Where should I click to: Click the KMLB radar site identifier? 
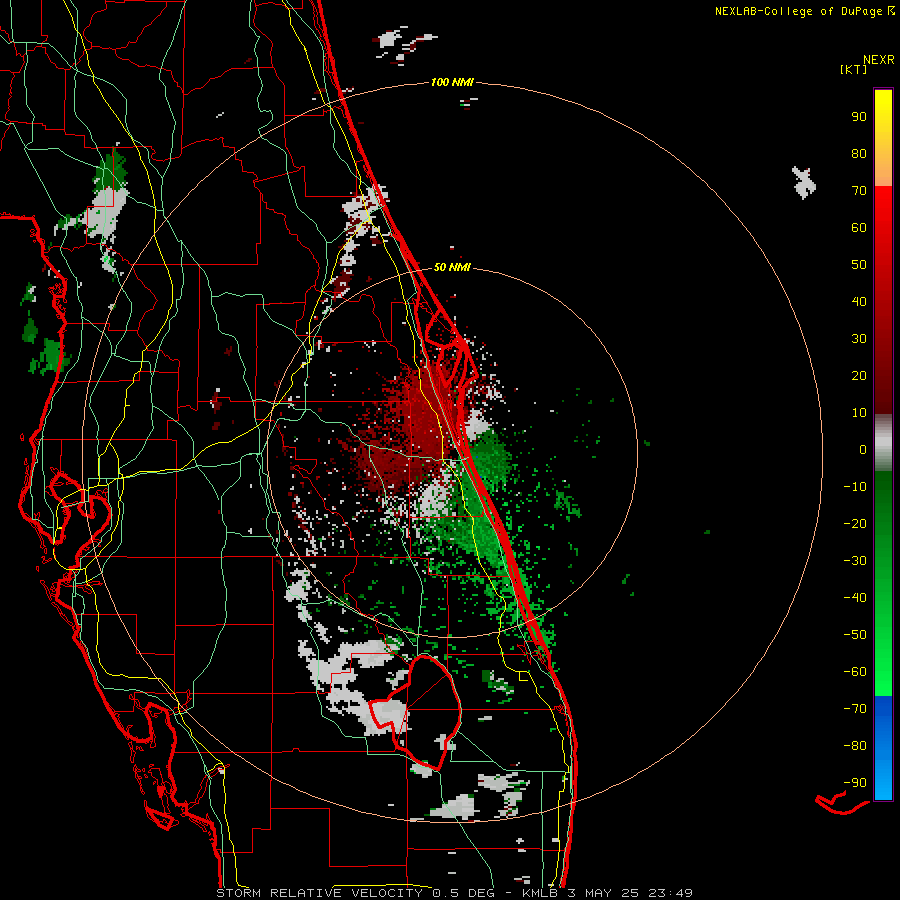[540, 893]
